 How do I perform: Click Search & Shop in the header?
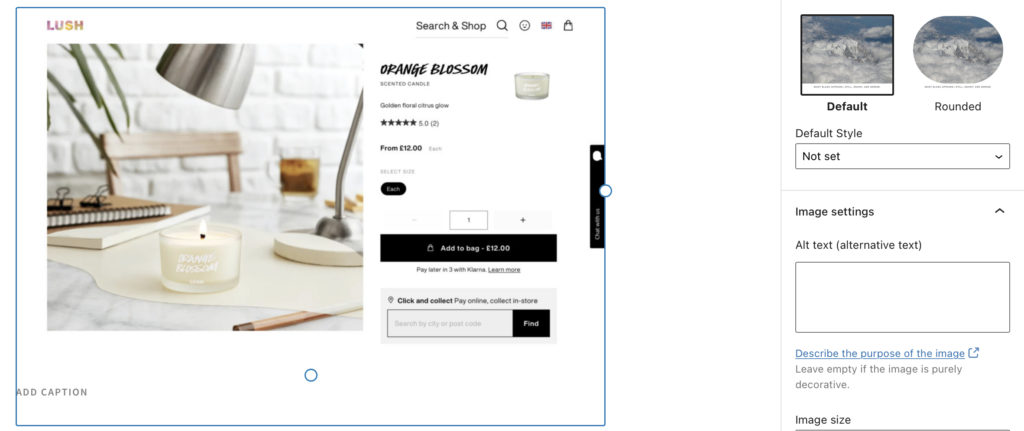[x=451, y=25]
